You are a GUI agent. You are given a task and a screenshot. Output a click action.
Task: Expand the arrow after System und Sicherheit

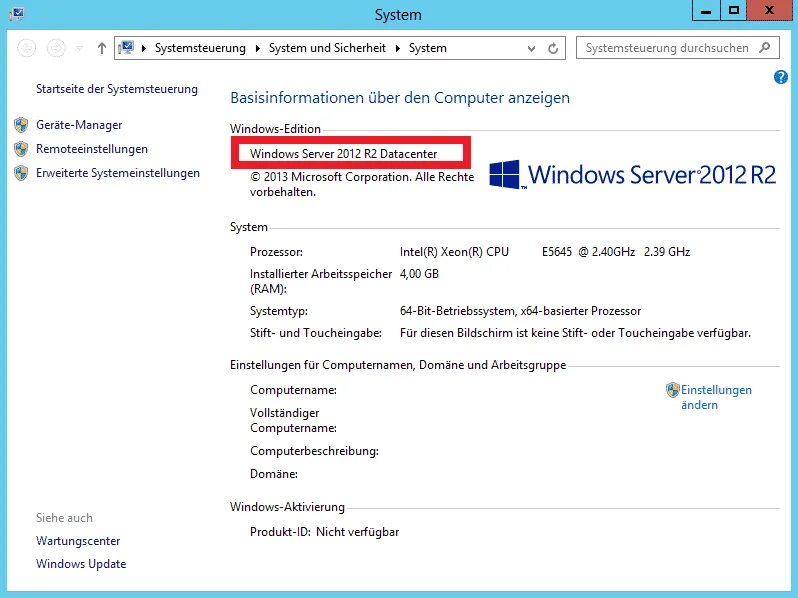[x=397, y=48]
